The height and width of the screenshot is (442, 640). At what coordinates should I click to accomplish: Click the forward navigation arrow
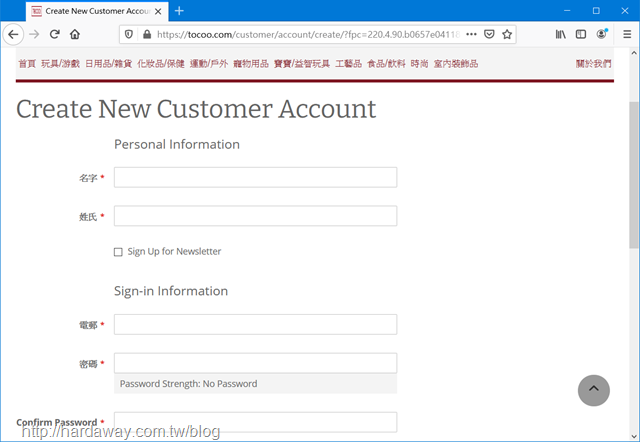34,34
